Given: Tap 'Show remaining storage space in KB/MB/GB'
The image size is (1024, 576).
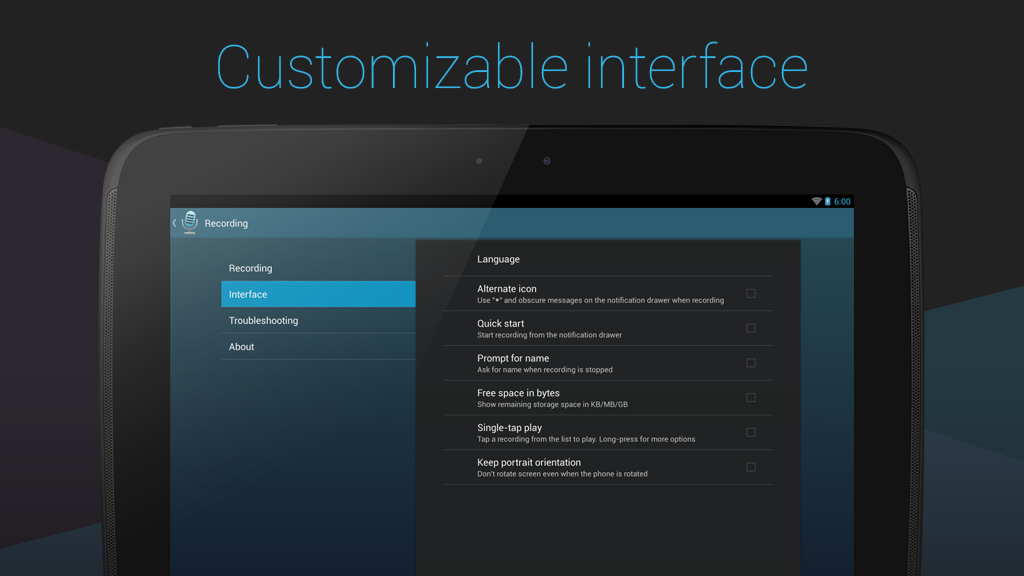Looking at the screenshot, I should tap(552, 404).
